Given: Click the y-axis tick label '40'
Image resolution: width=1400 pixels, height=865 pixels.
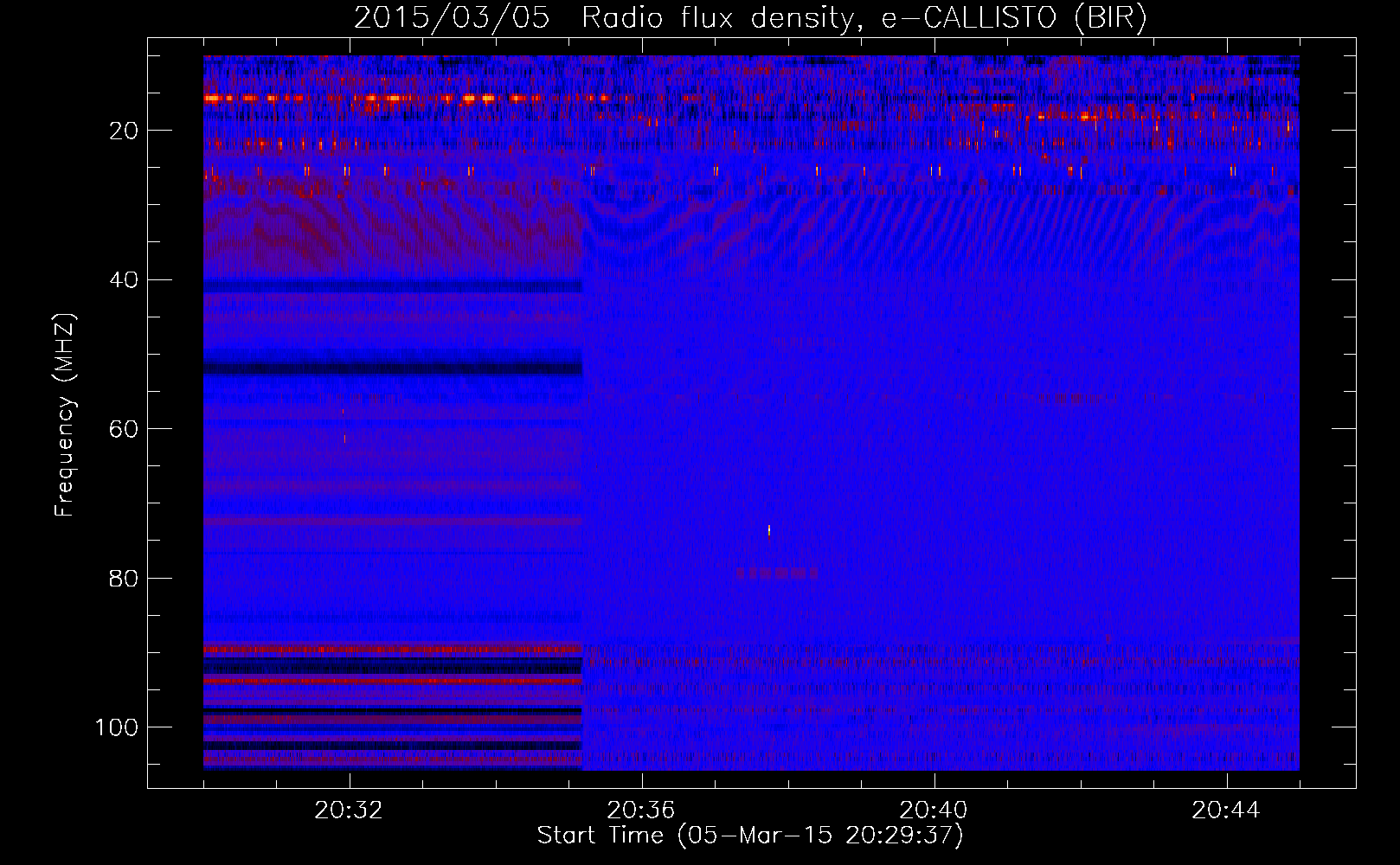Looking at the screenshot, I should click(125, 280).
